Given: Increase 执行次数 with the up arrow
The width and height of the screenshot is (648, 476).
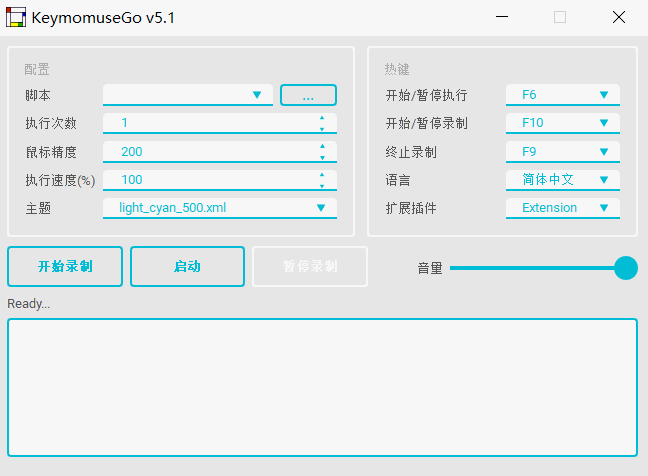Looking at the screenshot, I should click(x=322, y=118).
